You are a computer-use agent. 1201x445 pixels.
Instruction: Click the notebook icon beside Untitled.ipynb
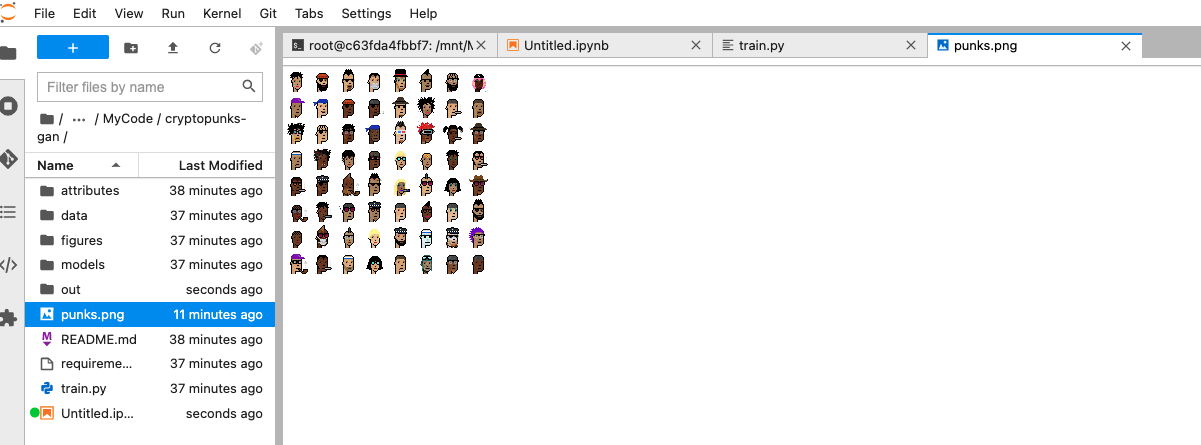46,413
